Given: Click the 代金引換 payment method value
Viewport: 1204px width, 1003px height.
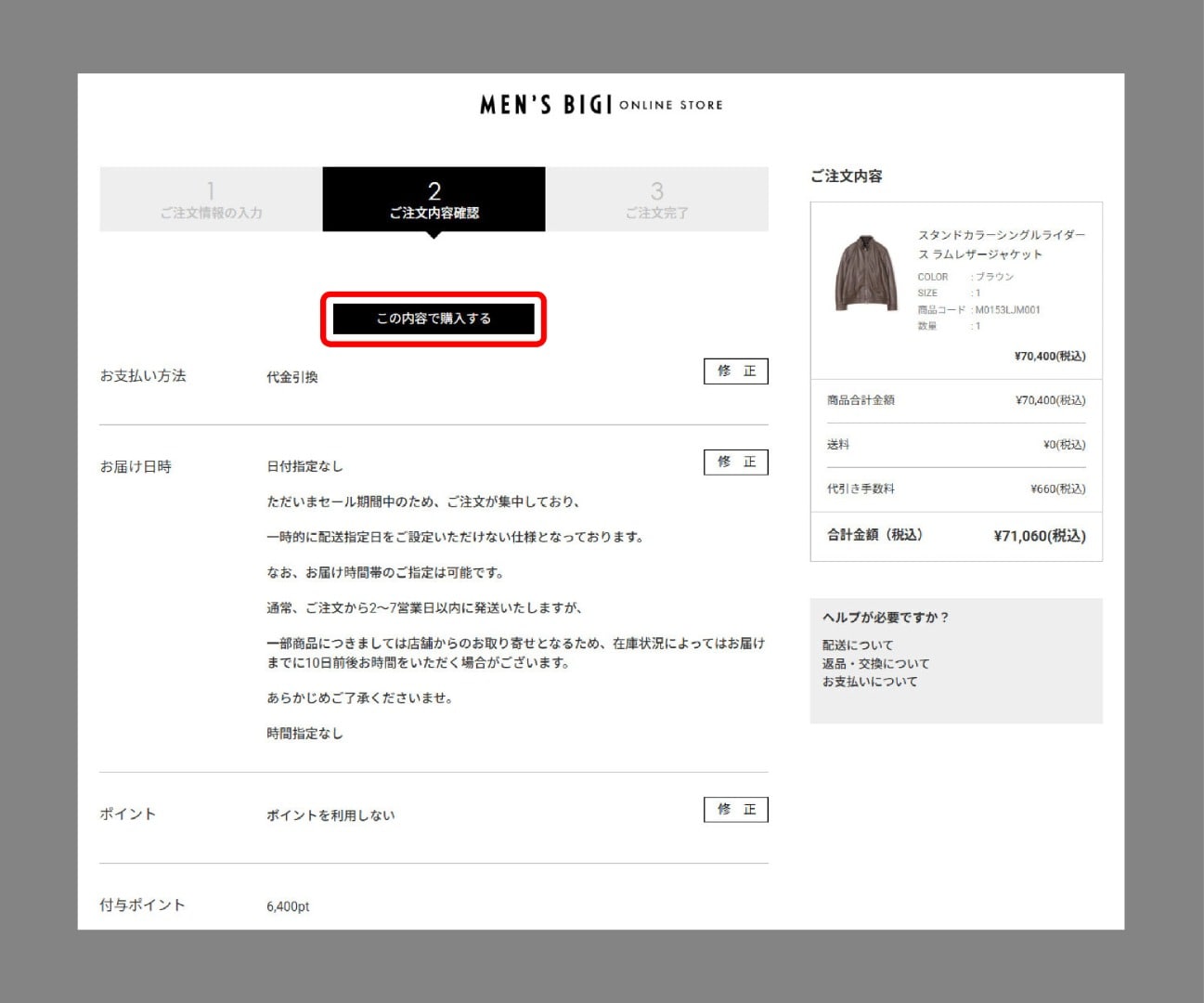Looking at the screenshot, I should click(292, 377).
